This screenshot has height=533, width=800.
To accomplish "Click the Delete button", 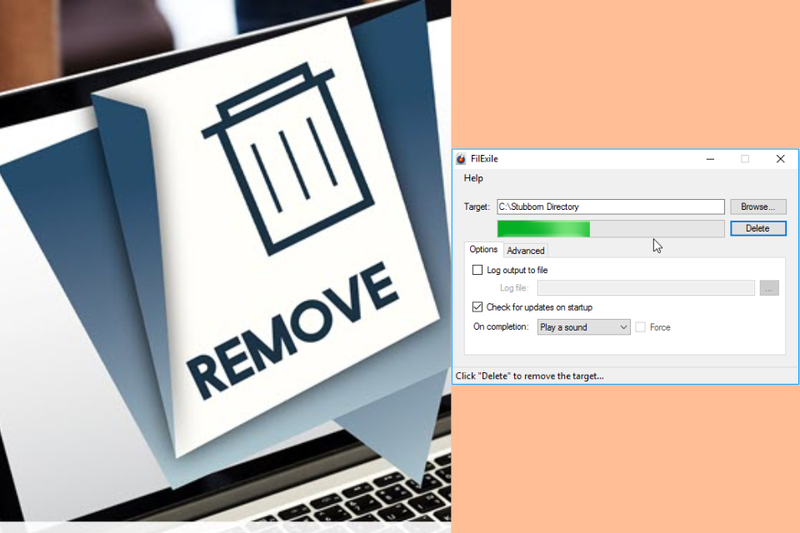I will click(x=758, y=229).
